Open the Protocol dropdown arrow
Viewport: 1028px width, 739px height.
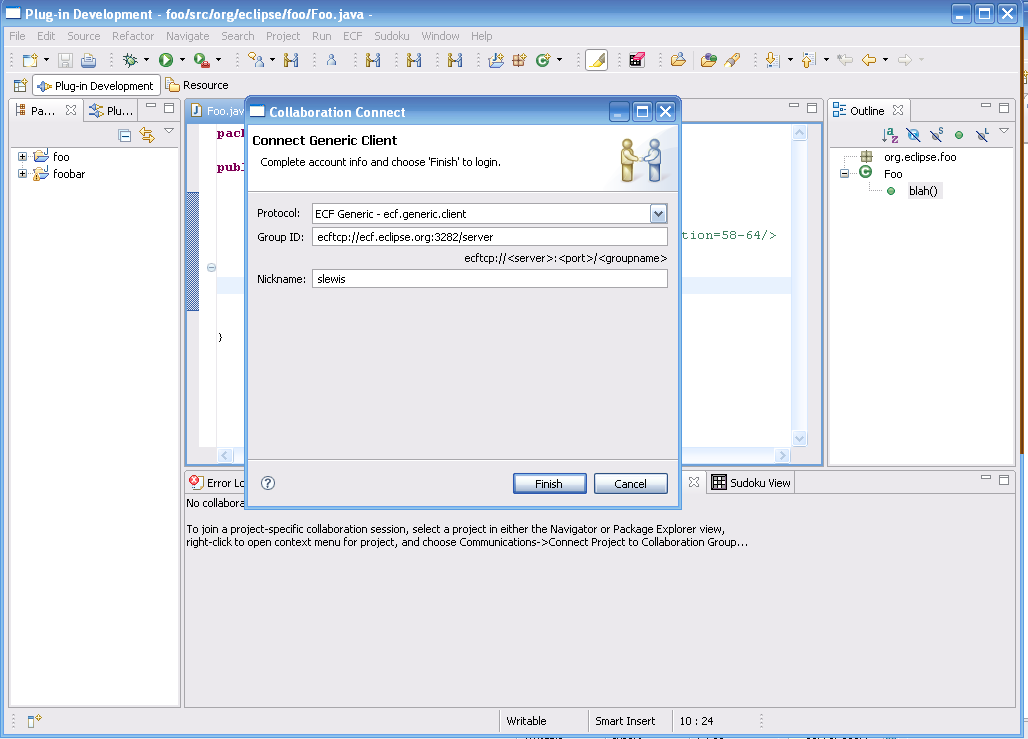[658, 214]
